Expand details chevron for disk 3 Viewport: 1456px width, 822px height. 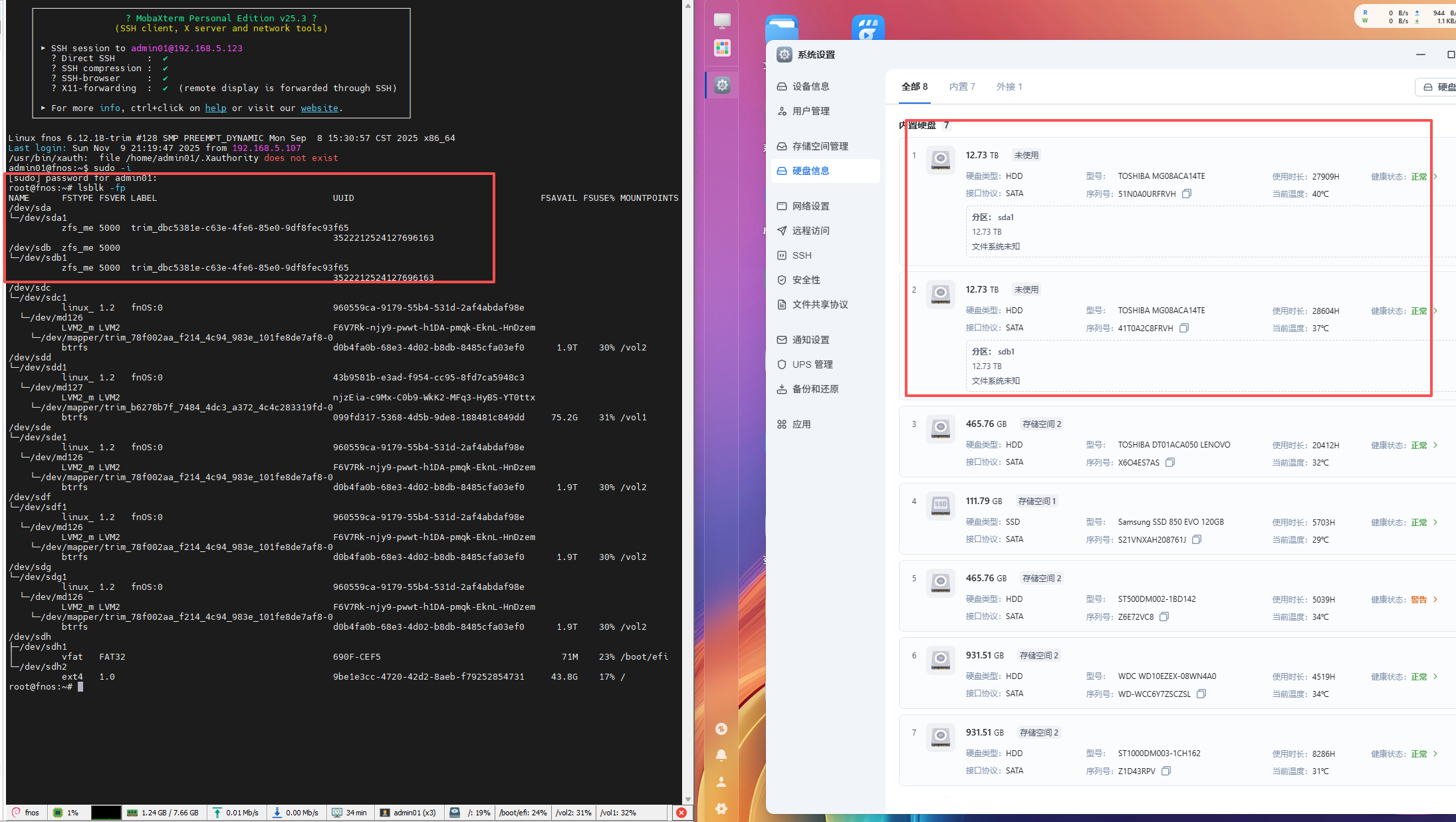click(x=1435, y=445)
